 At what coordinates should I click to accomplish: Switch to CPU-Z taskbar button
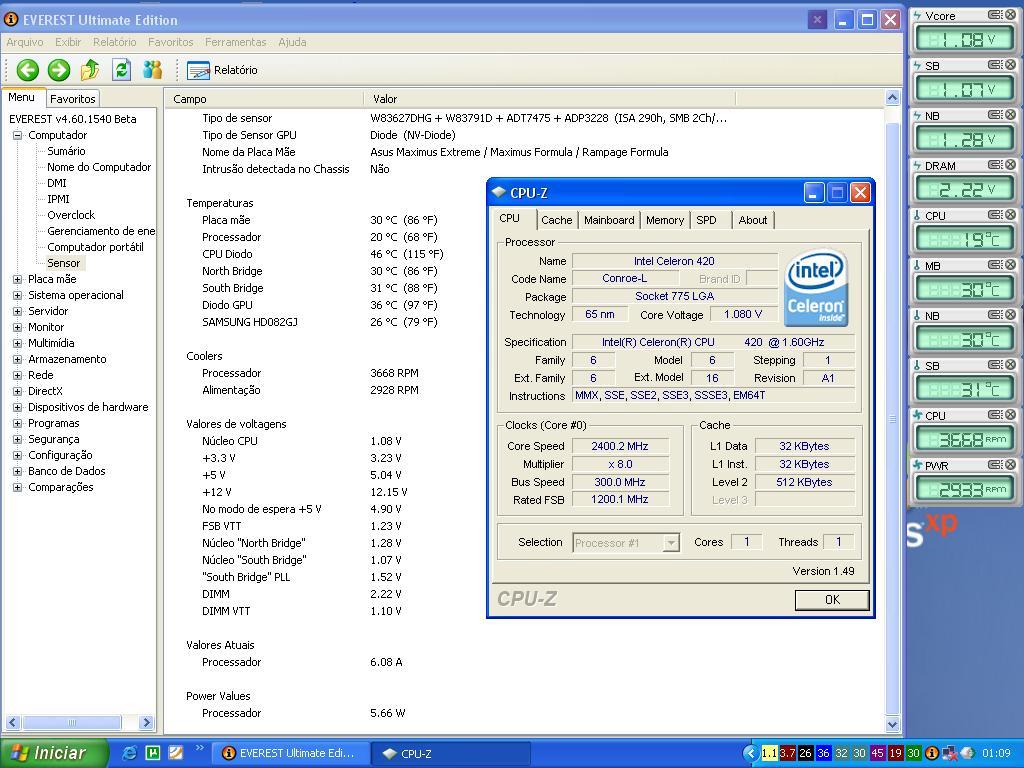click(x=451, y=754)
